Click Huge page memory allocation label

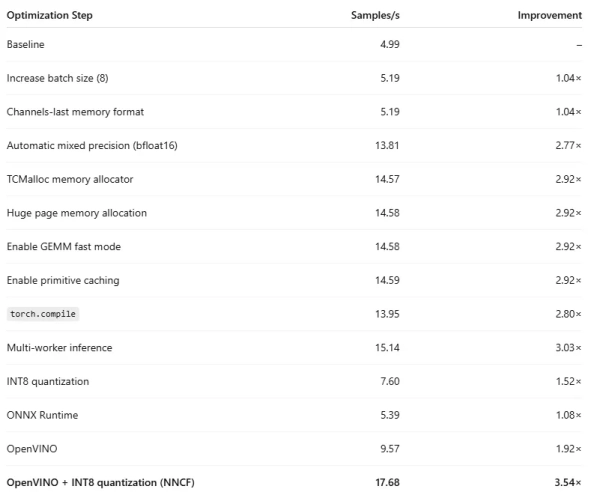pos(76,213)
